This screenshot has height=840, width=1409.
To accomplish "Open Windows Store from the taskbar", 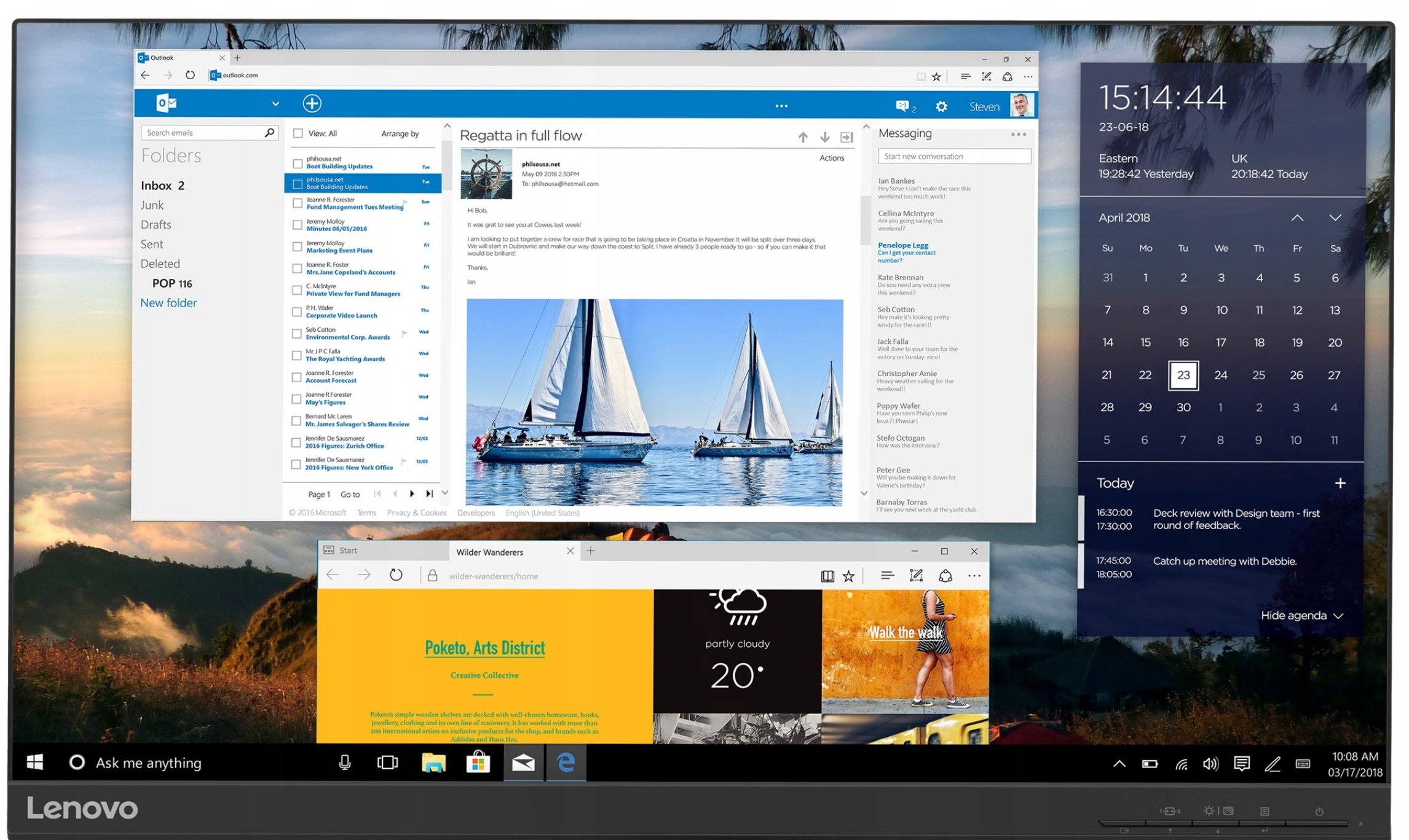I will pyautogui.click(x=478, y=763).
